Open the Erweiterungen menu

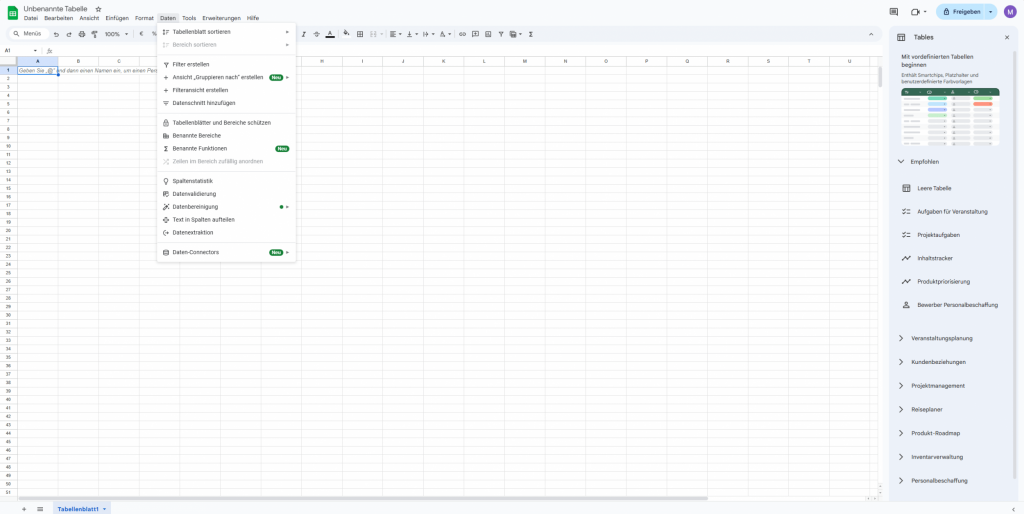tap(221, 18)
